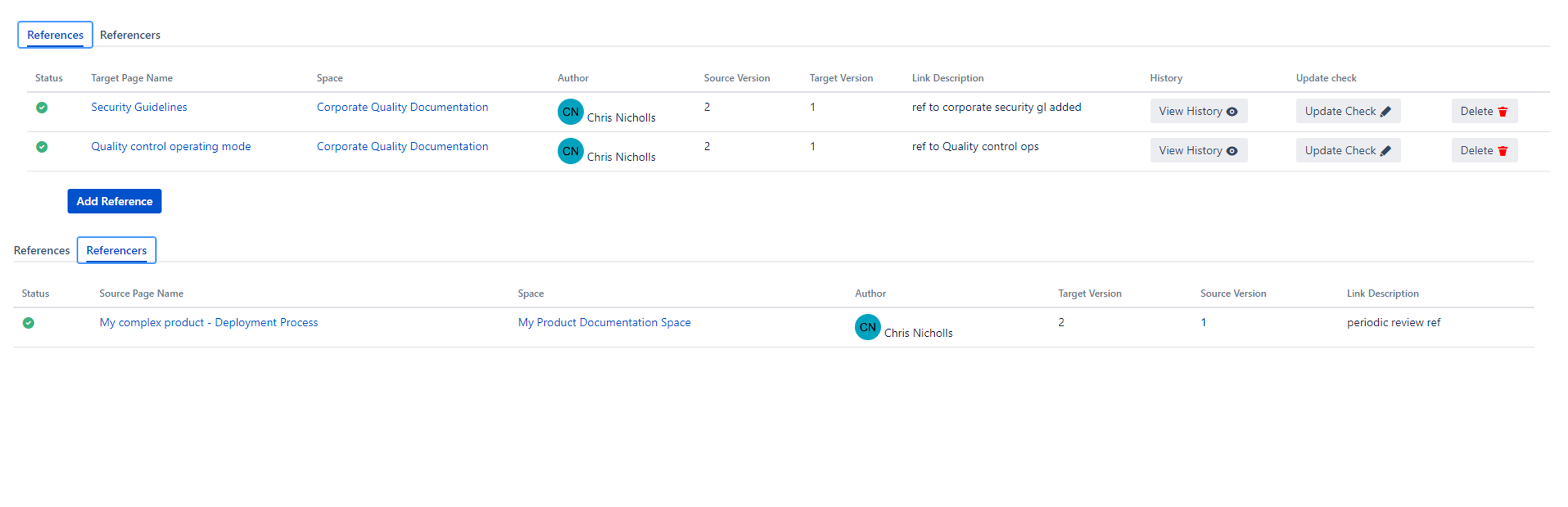1568x507 pixels.
Task: Open Quality control operating mode link
Action: point(170,146)
